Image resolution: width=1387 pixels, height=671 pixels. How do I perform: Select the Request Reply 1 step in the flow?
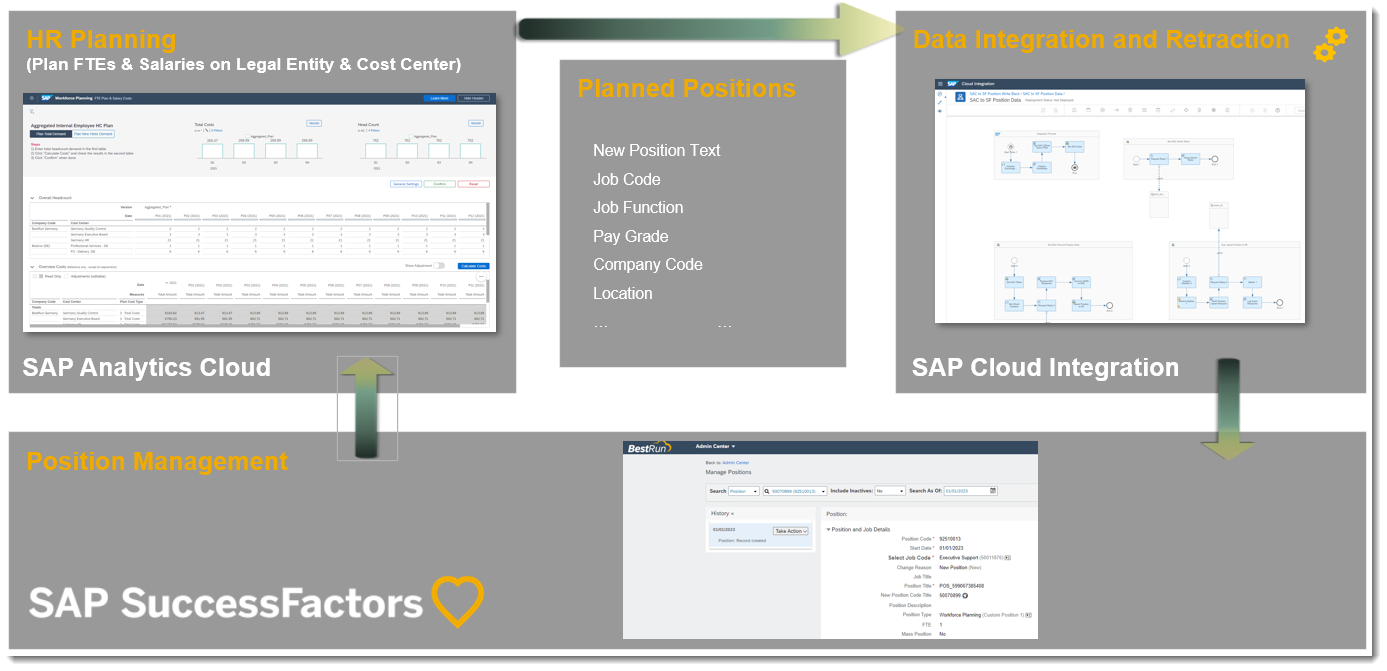point(1159,159)
